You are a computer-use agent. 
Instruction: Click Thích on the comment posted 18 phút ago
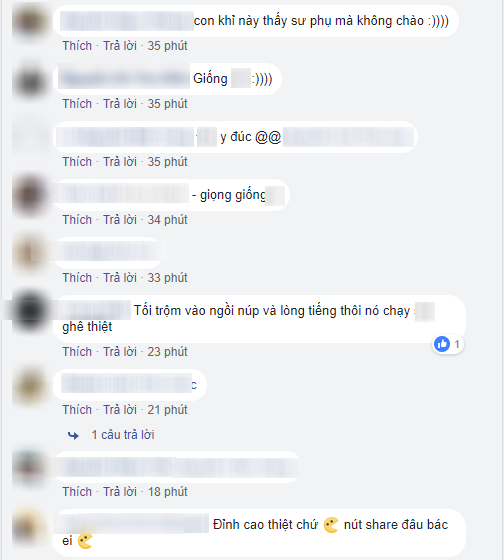tap(77, 492)
